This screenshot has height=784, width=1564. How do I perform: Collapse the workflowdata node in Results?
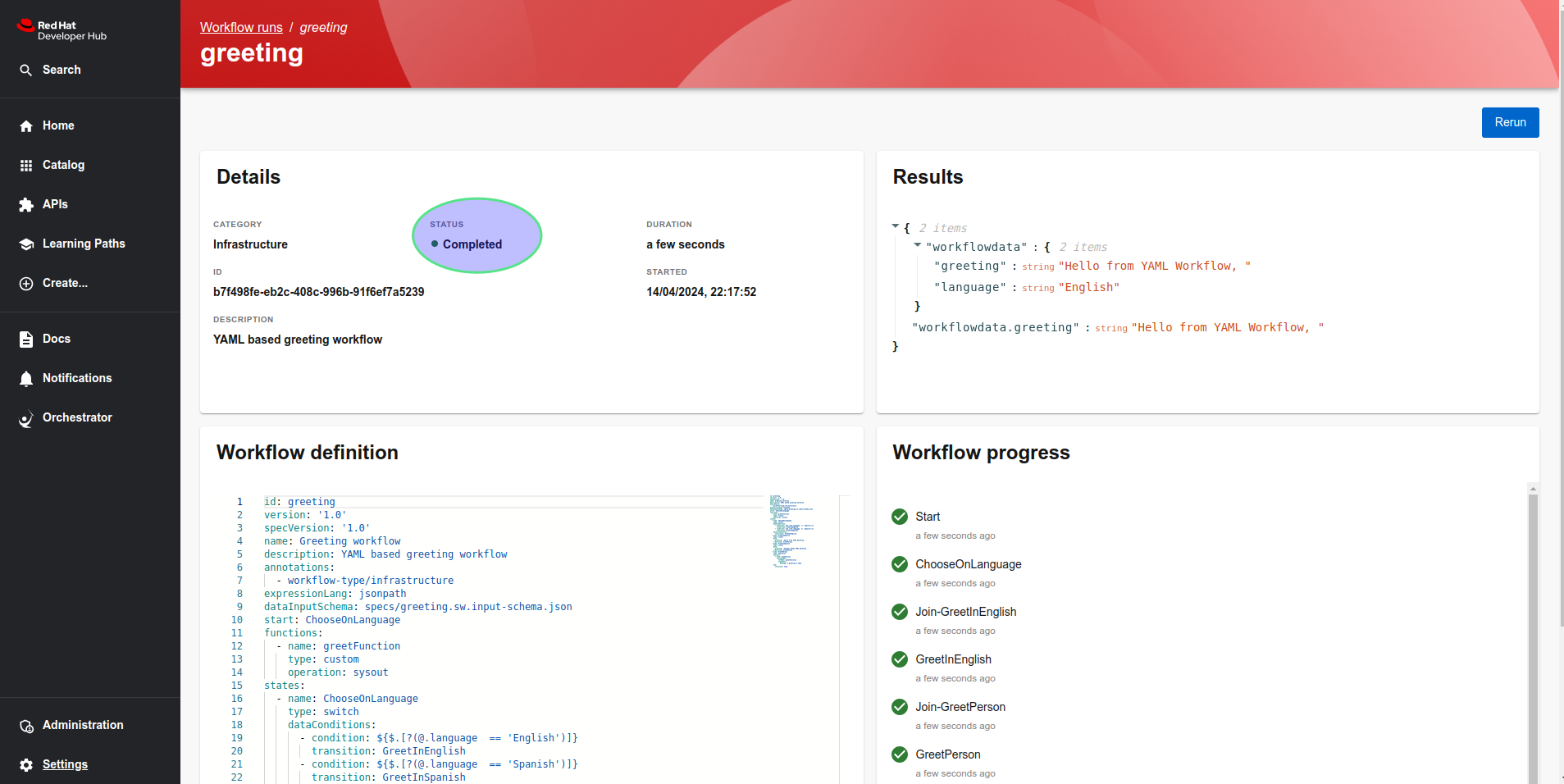point(917,245)
